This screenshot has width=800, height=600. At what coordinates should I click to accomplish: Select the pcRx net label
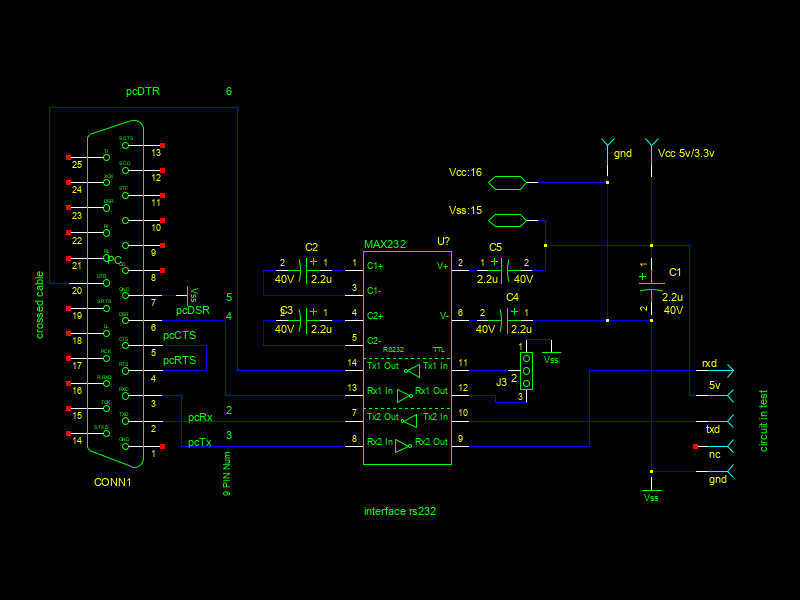coord(200,417)
